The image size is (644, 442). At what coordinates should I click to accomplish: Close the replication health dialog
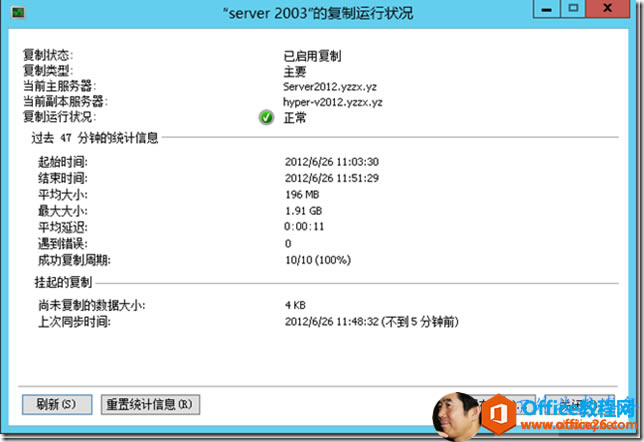click(607, 9)
